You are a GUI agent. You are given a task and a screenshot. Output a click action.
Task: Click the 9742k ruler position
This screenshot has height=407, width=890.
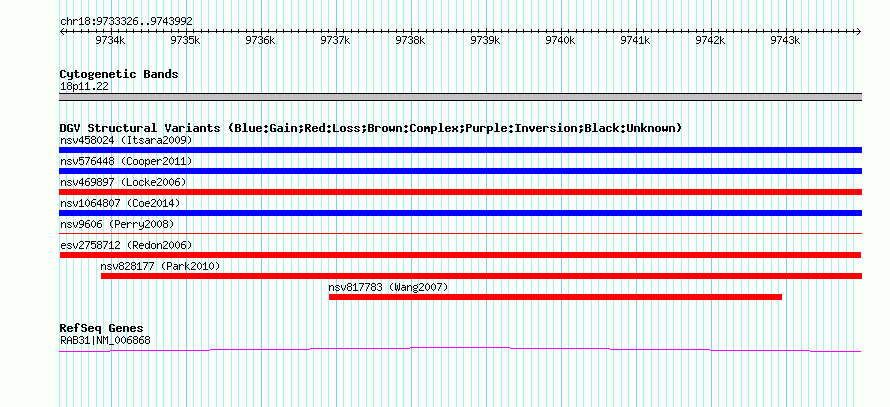(x=711, y=40)
